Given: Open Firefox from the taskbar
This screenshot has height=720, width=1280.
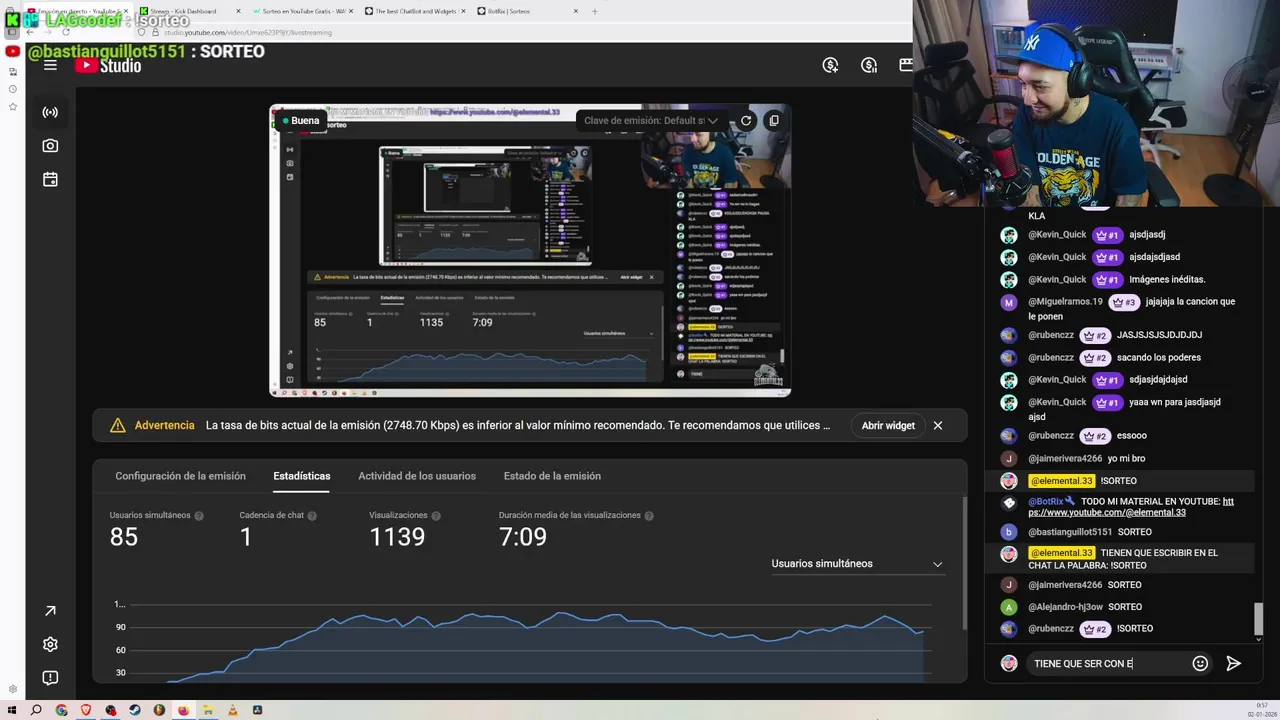Looking at the screenshot, I should [x=184, y=710].
